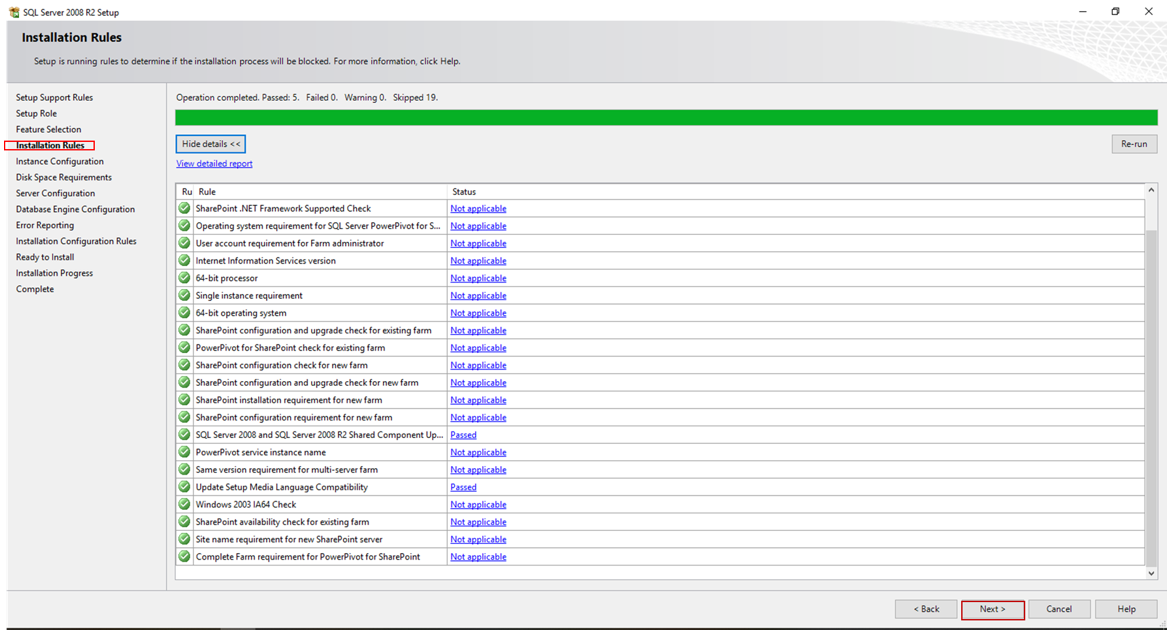Click green check icon beside SharePoint availability check for existing farm

click(184, 522)
